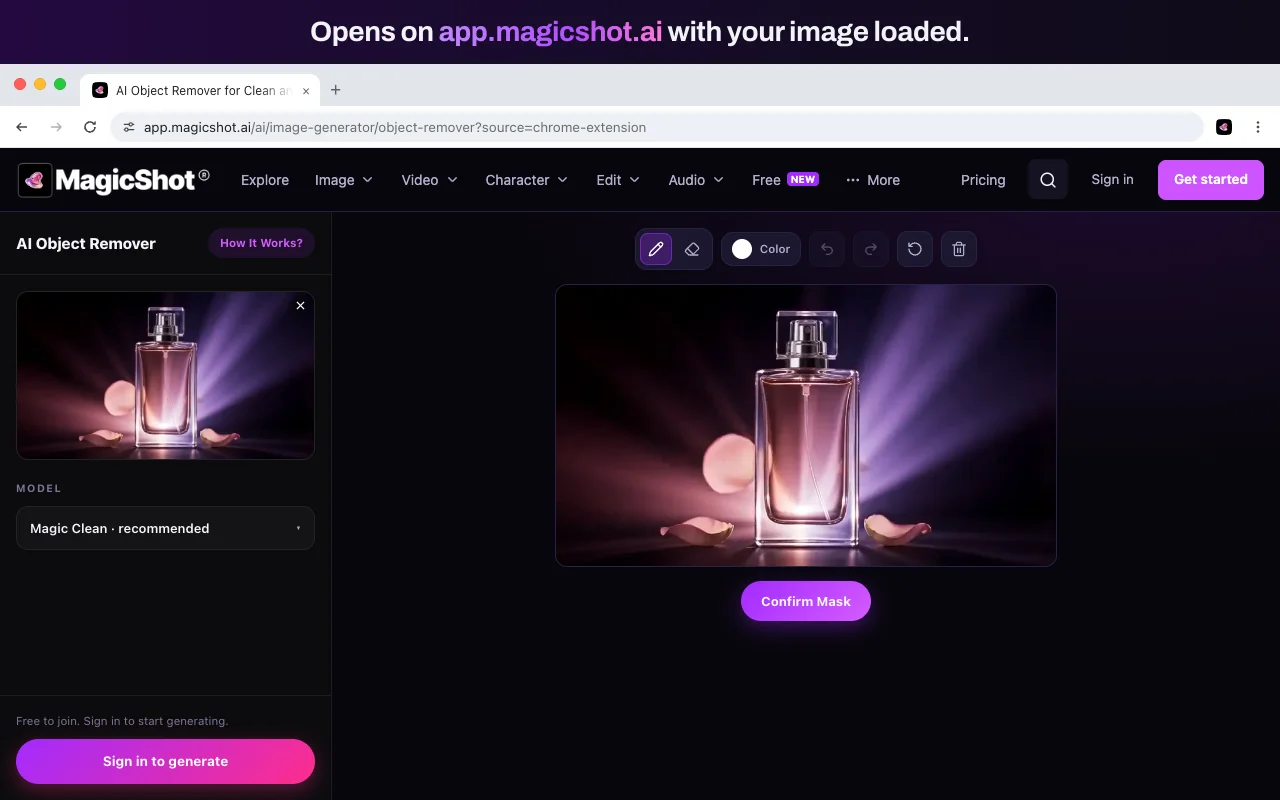Expand the Video menu dropdown

429,180
